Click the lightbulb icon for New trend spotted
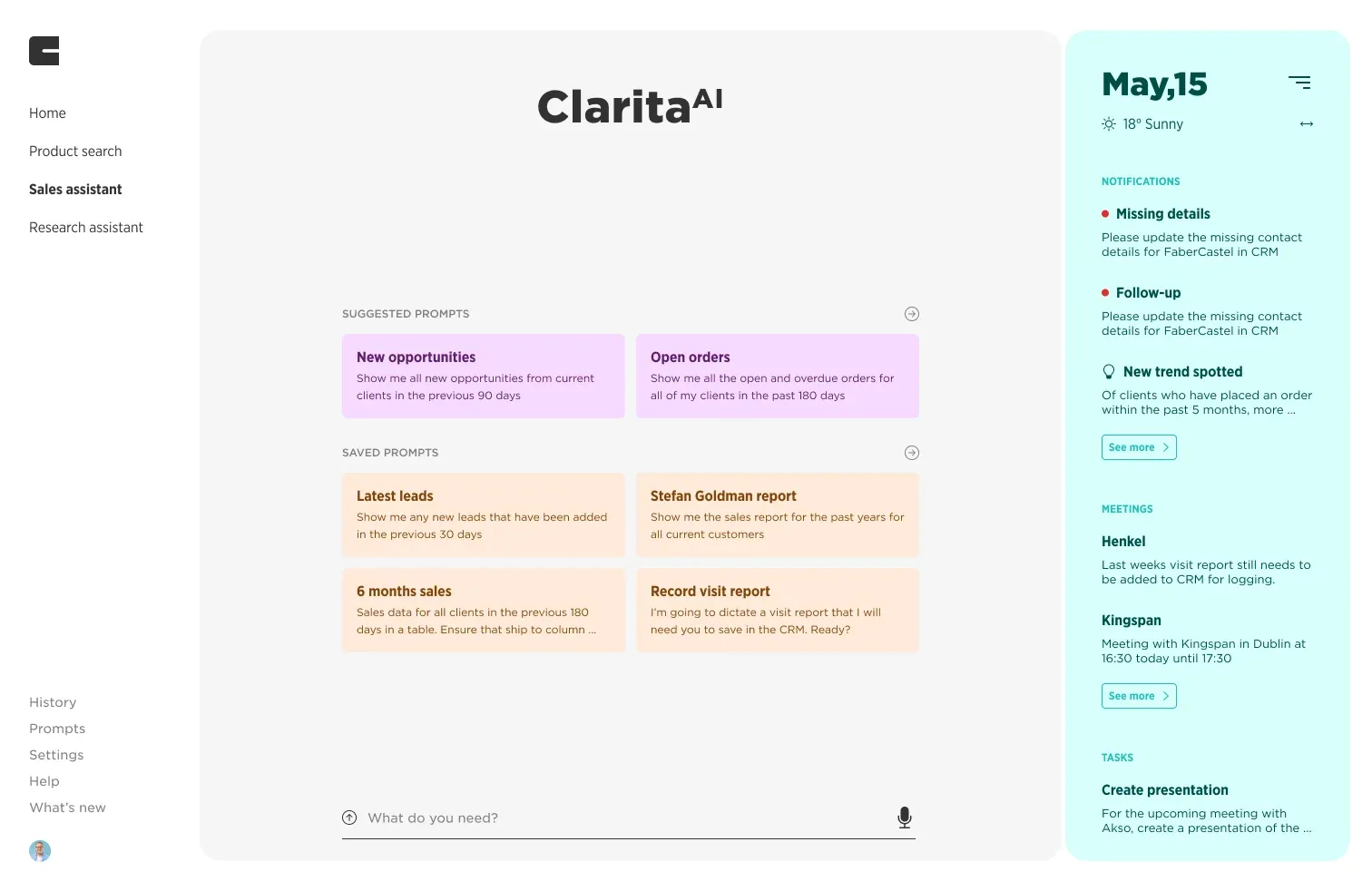 pyautogui.click(x=1108, y=372)
